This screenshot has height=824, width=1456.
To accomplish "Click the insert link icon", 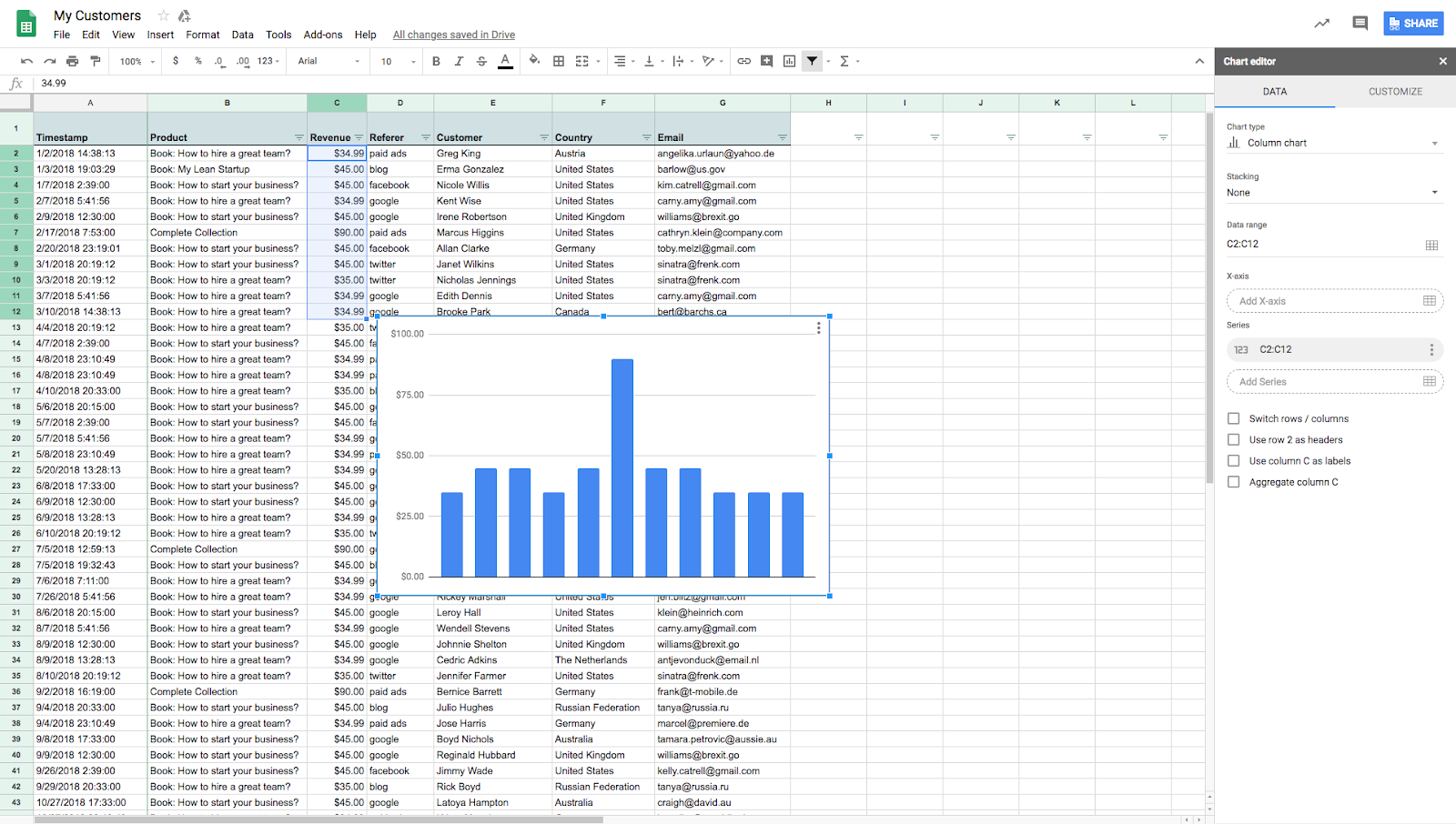I will pyautogui.click(x=743, y=61).
